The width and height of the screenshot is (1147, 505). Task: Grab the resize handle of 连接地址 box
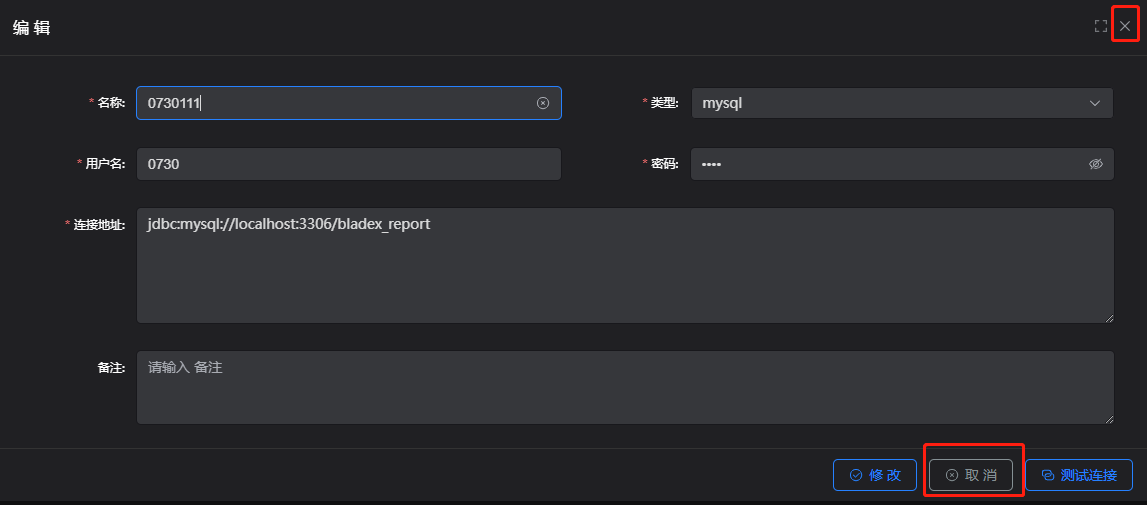(x=1108, y=318)
